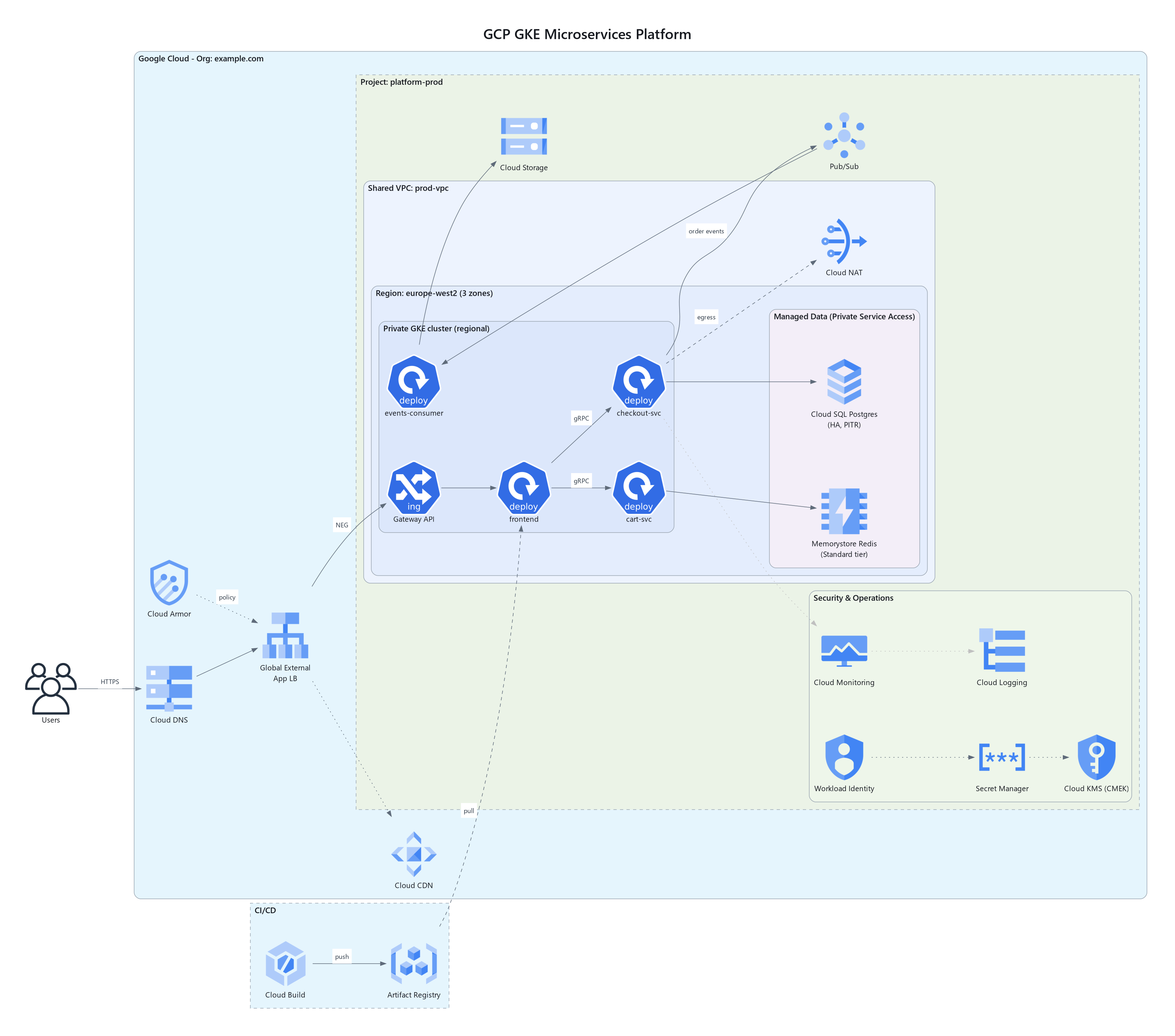This screenshot has height=1036, width=1175.
Task: Select the Gateway API ingress icon
Action: click(x=414, y=488)
